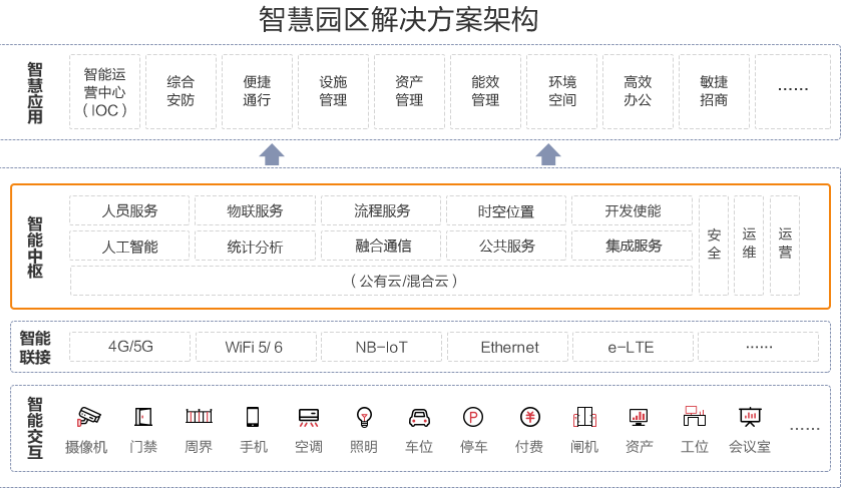Click the perimeter fence (周界) icon
The height and width of the screenshot is (489, 842).
(198, 416)
